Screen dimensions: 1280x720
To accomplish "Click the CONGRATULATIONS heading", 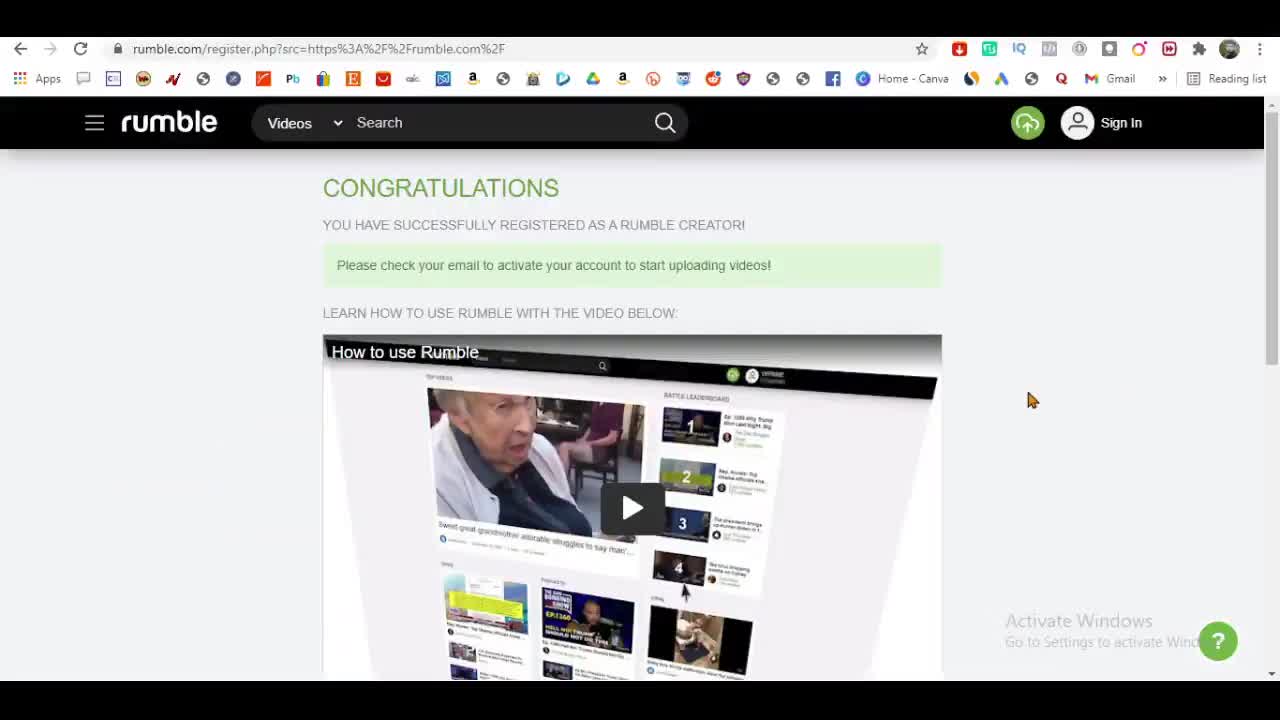I will [x=441, y=188].
